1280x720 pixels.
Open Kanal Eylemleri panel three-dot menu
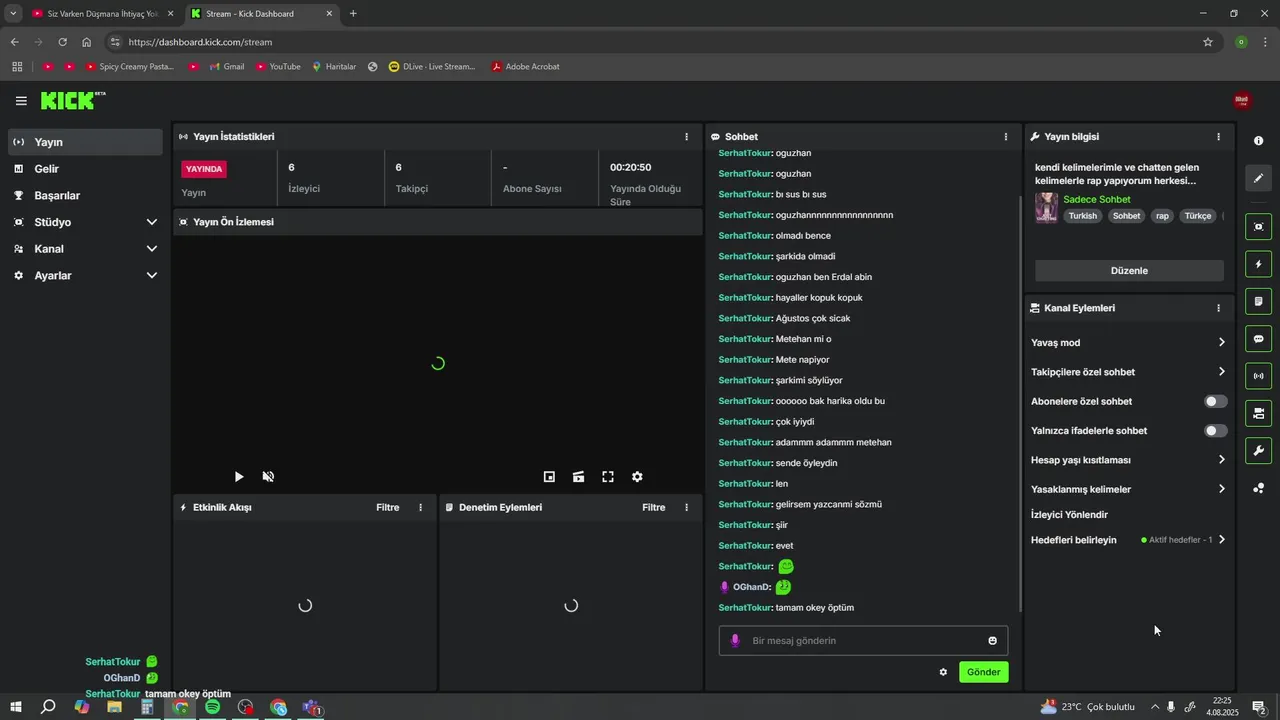point(1218,308)
